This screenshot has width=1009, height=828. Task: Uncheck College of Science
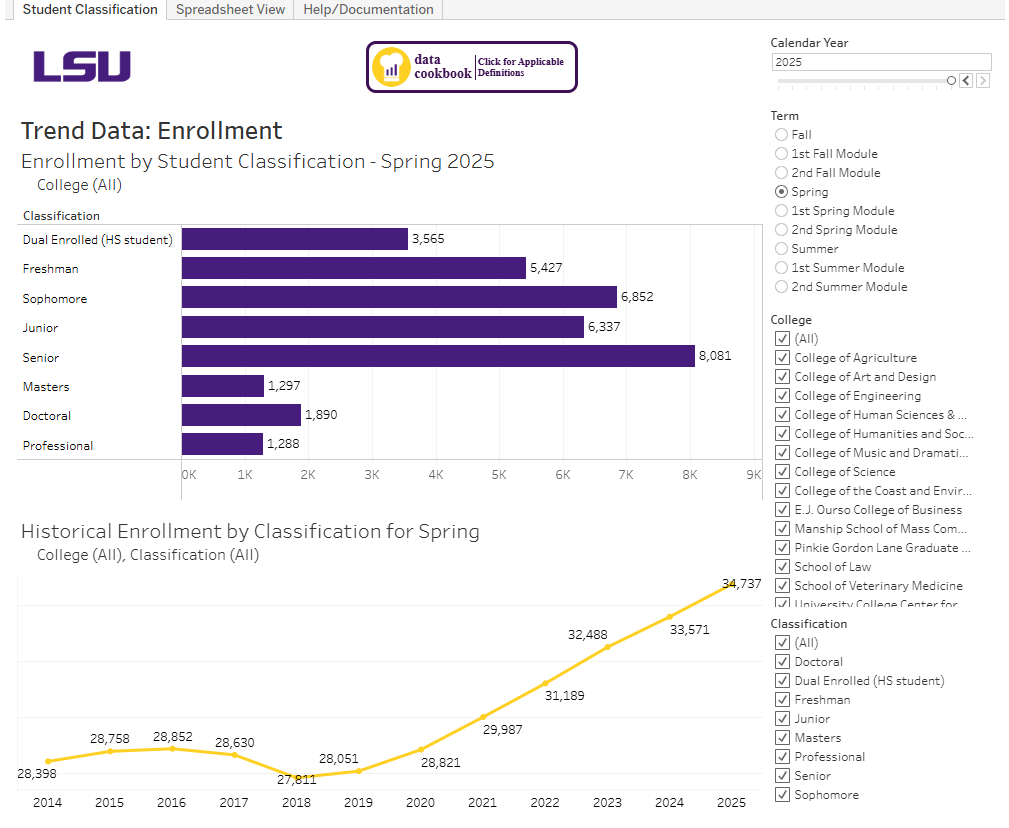point(781,471)
